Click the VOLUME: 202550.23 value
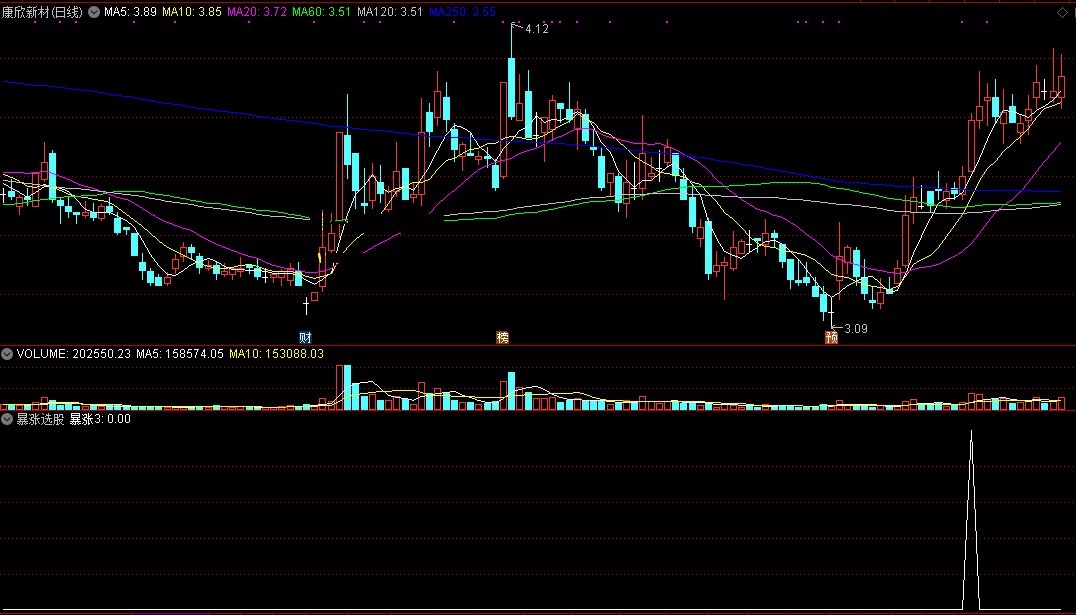1076x615 pixels. pos(73,354)
